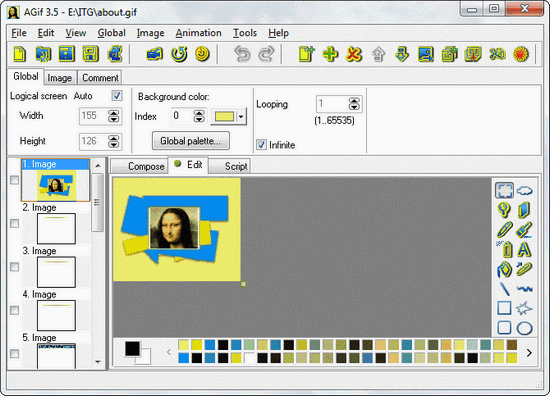Select the rounded rectangle shape tool
The image size is (550, 396).
point(504,328)
